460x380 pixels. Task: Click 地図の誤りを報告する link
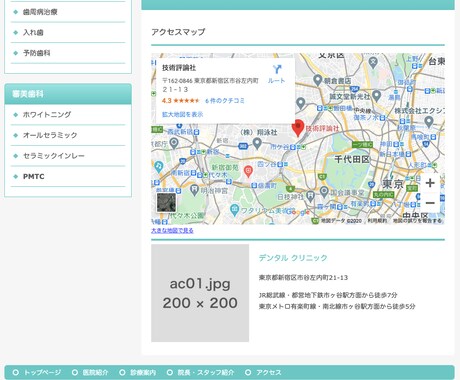click(417, 221)
